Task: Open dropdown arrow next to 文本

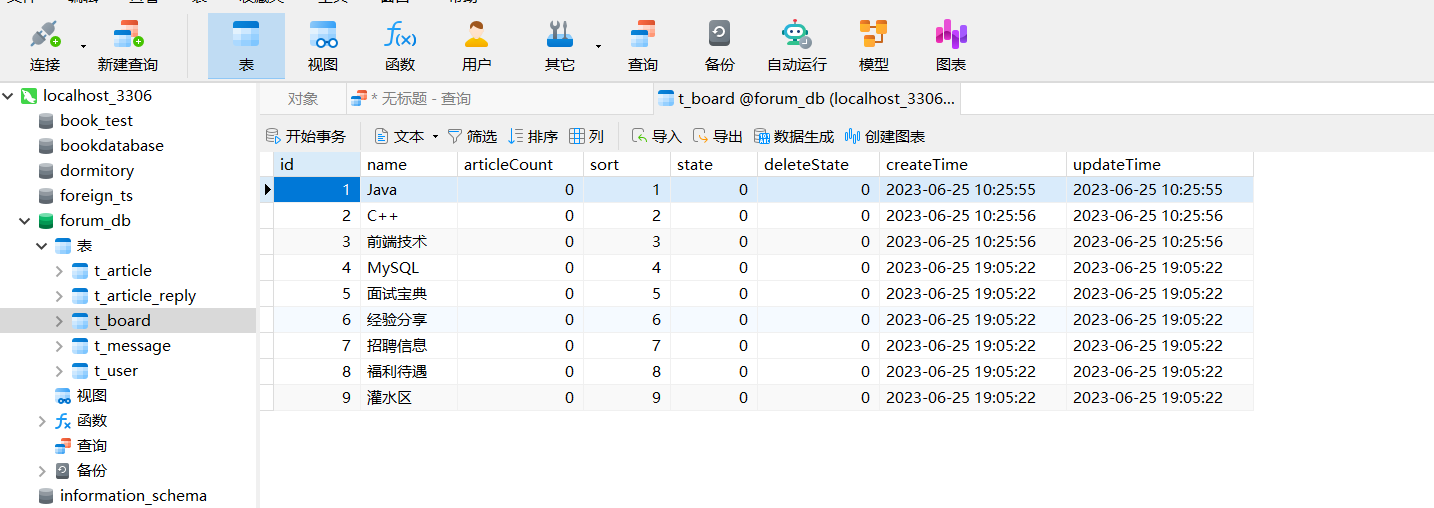Action: (x=435, y=137)
